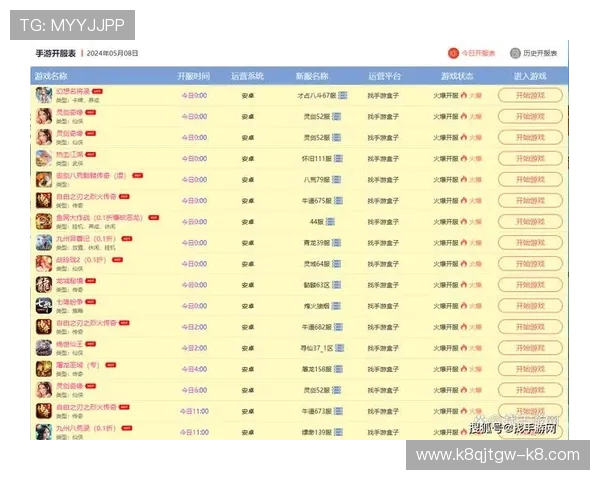Screen dimensions: 600x480
Task: Click list icon beside 八荒79服
Action: tap(336, 180)
